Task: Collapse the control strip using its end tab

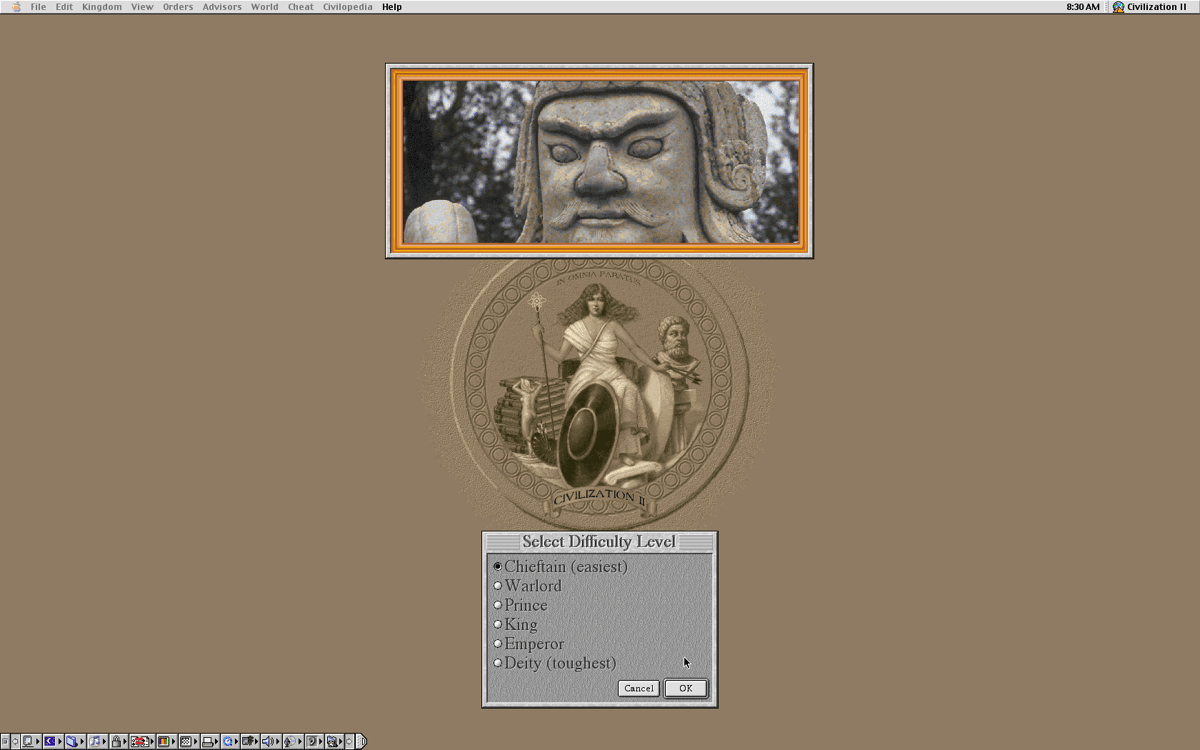Action: click(361, 742)
